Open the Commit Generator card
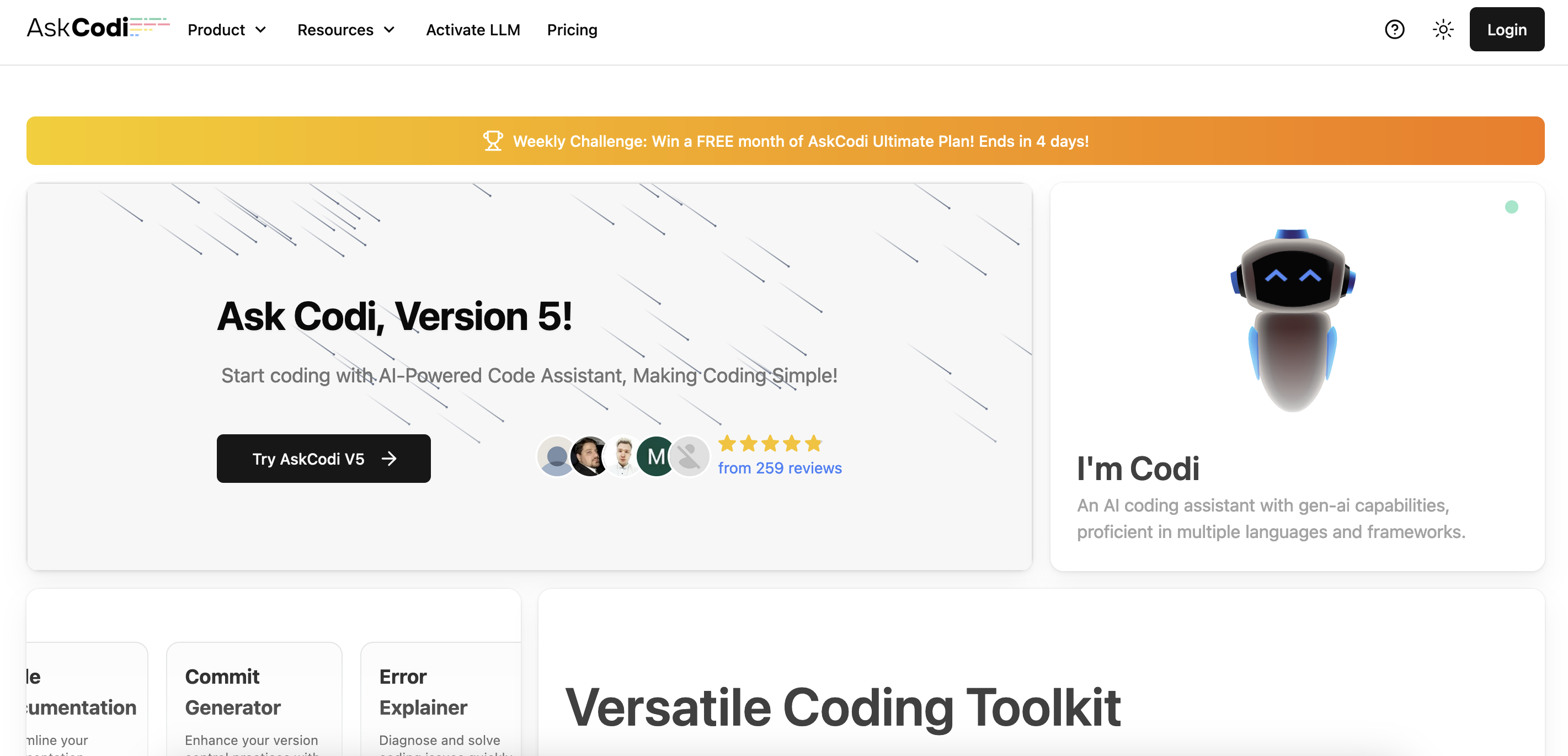Screen dimensions: 1568x756 (254, 699)
